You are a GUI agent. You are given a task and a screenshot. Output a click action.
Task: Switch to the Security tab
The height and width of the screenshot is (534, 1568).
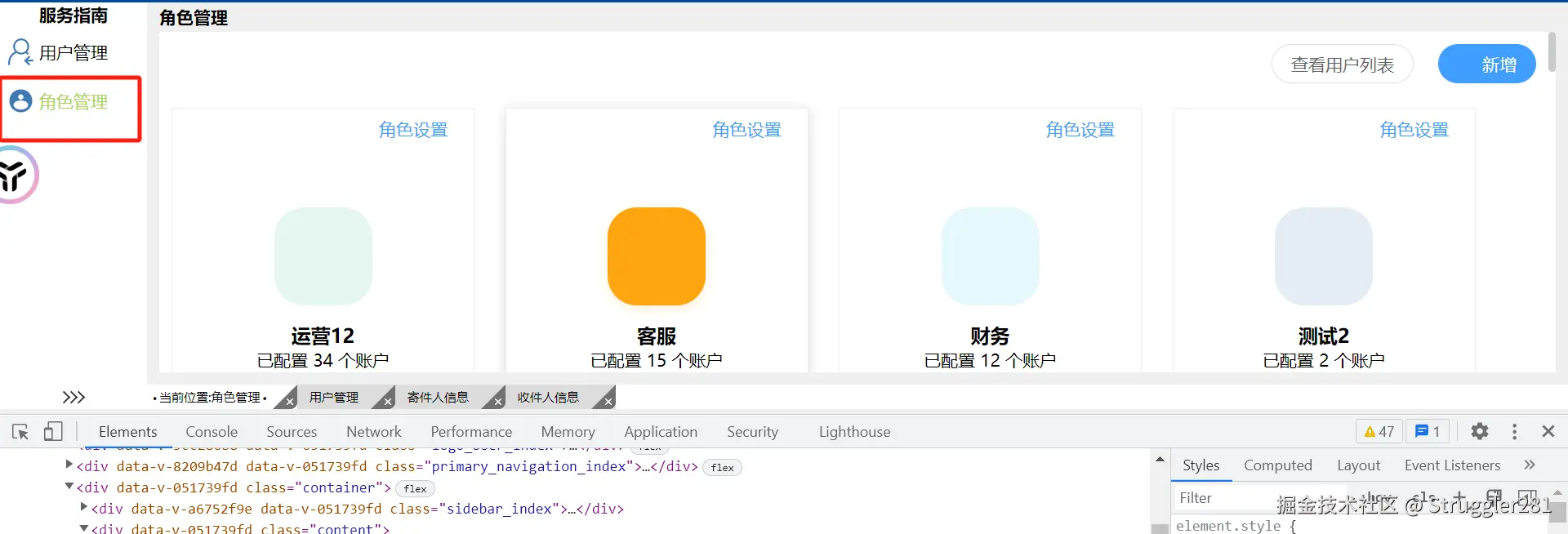point(752,431)
